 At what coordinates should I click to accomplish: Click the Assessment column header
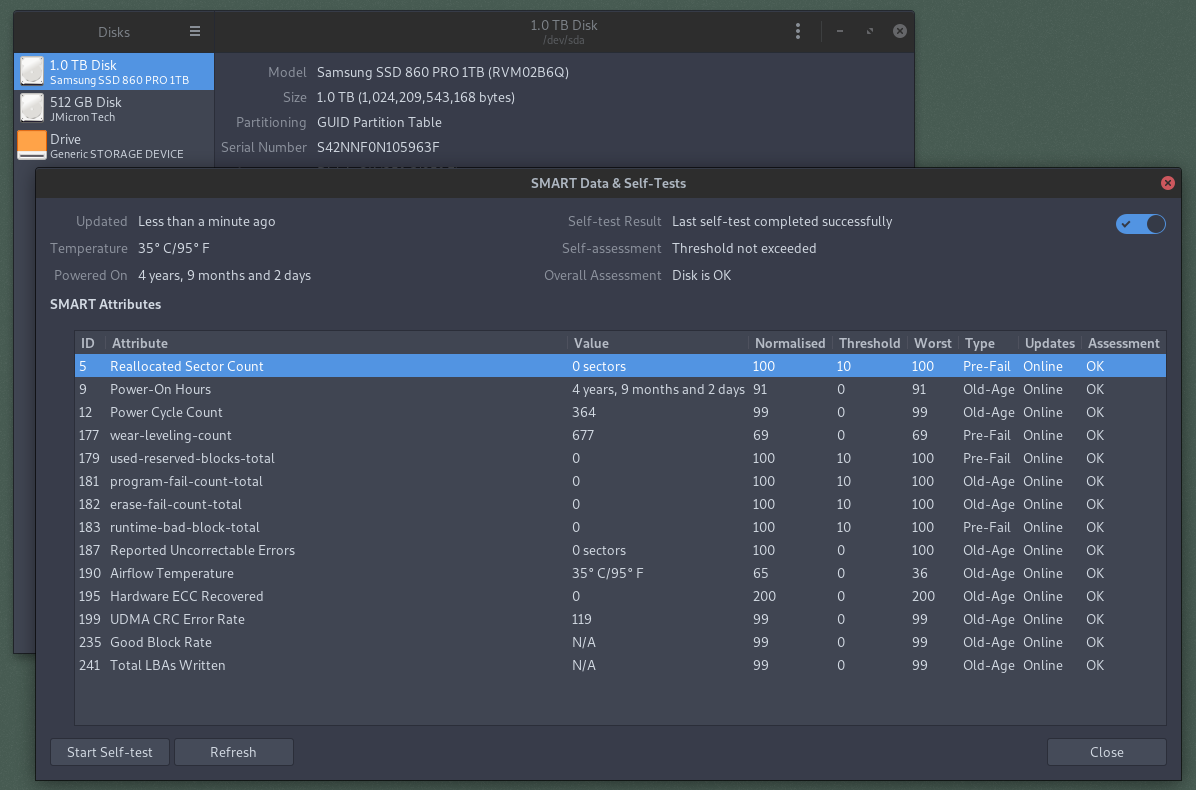pyautogui.click(x=1124, y=343)
